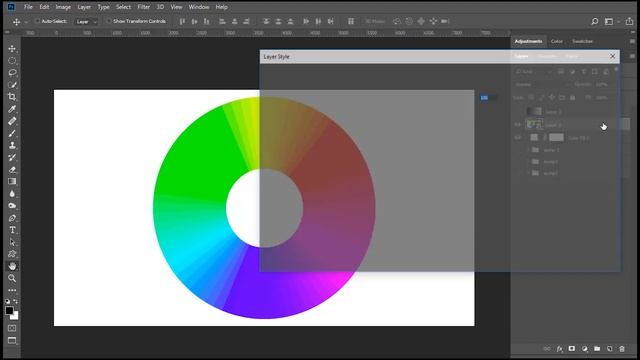Select the History Brush tool
Screen dimensions: 640x360
(12, 158)
